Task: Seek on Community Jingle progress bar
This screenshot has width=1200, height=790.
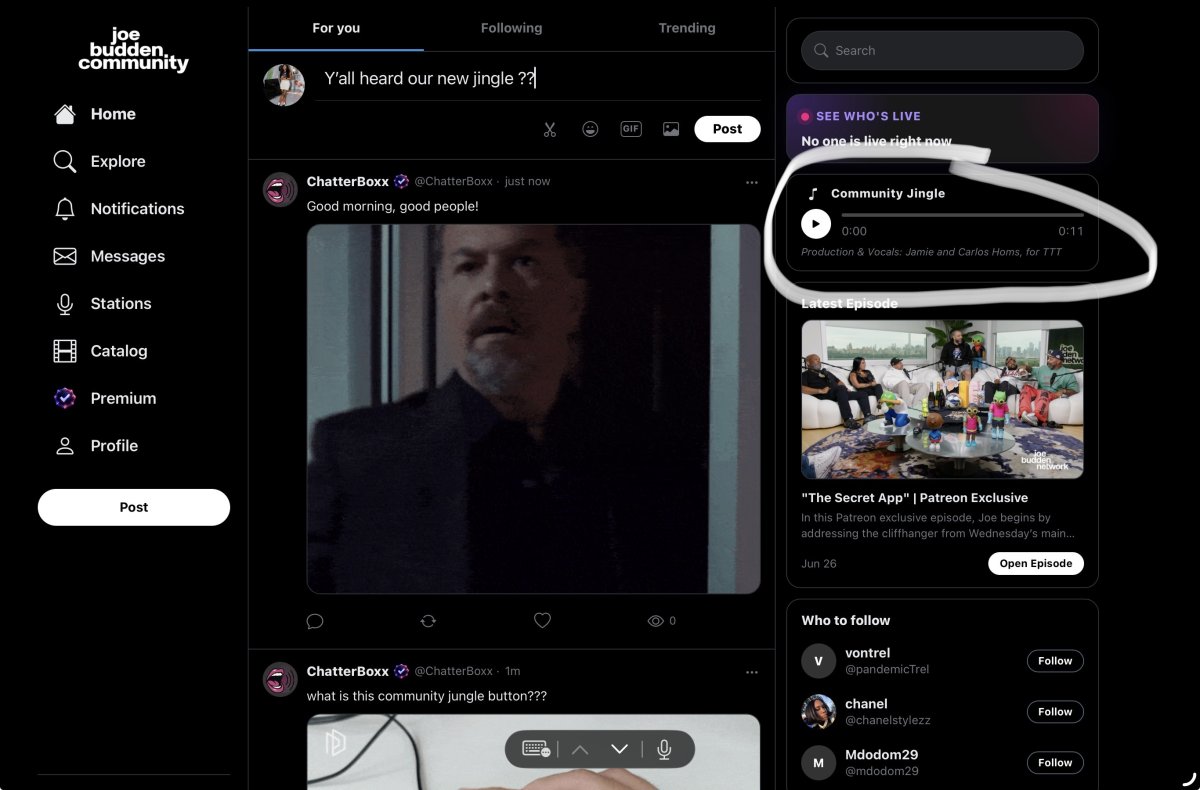Action: [962, 215]
